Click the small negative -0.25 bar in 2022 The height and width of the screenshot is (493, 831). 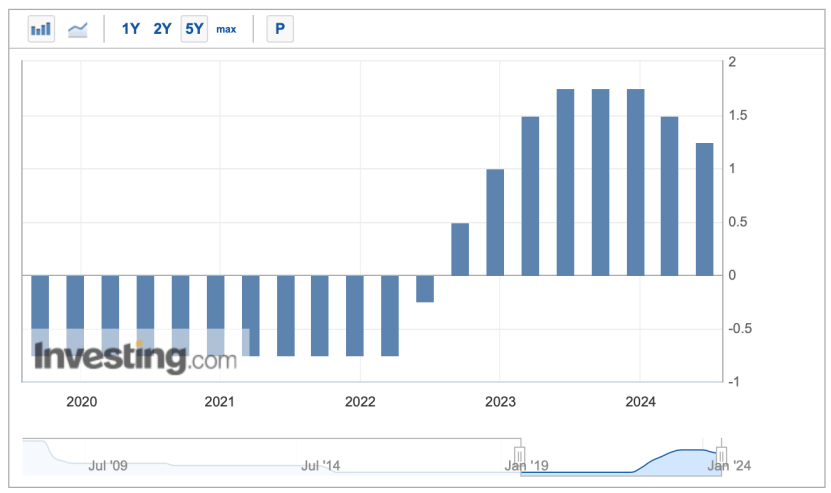(425, 289)
